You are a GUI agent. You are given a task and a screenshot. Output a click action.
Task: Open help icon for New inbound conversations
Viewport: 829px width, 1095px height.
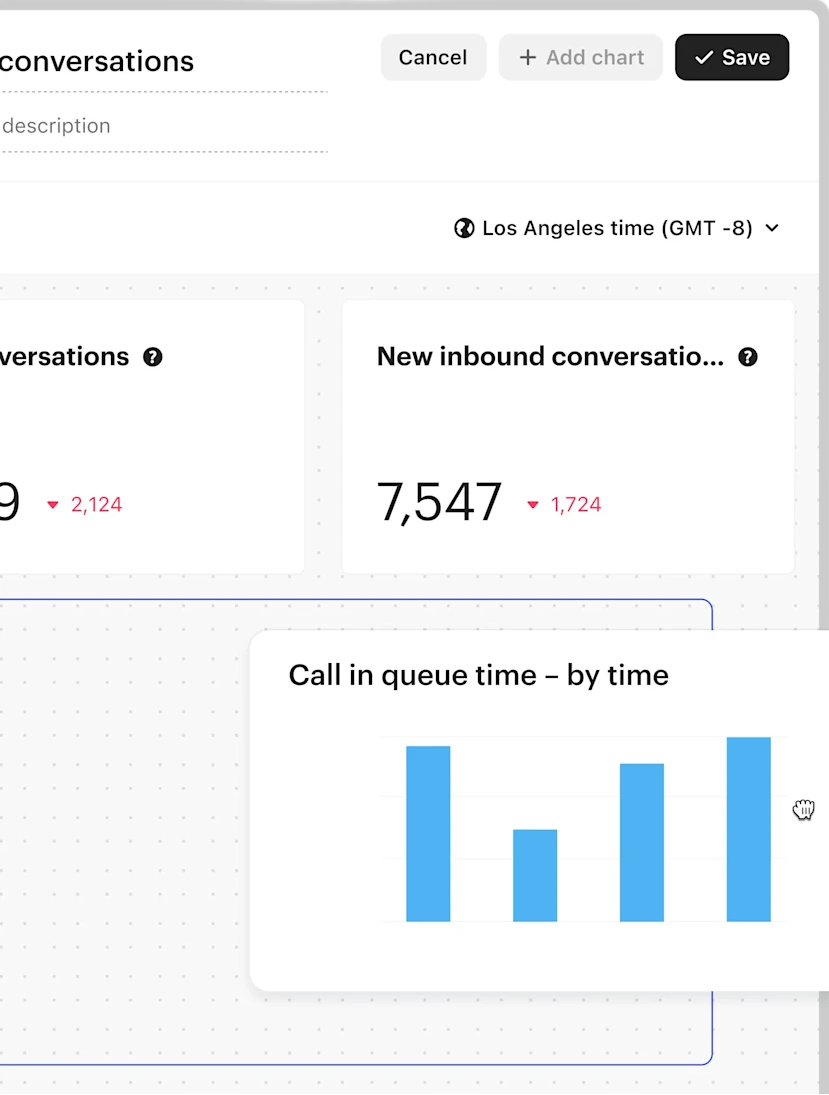pyautogui.click(x=747, y=357)
